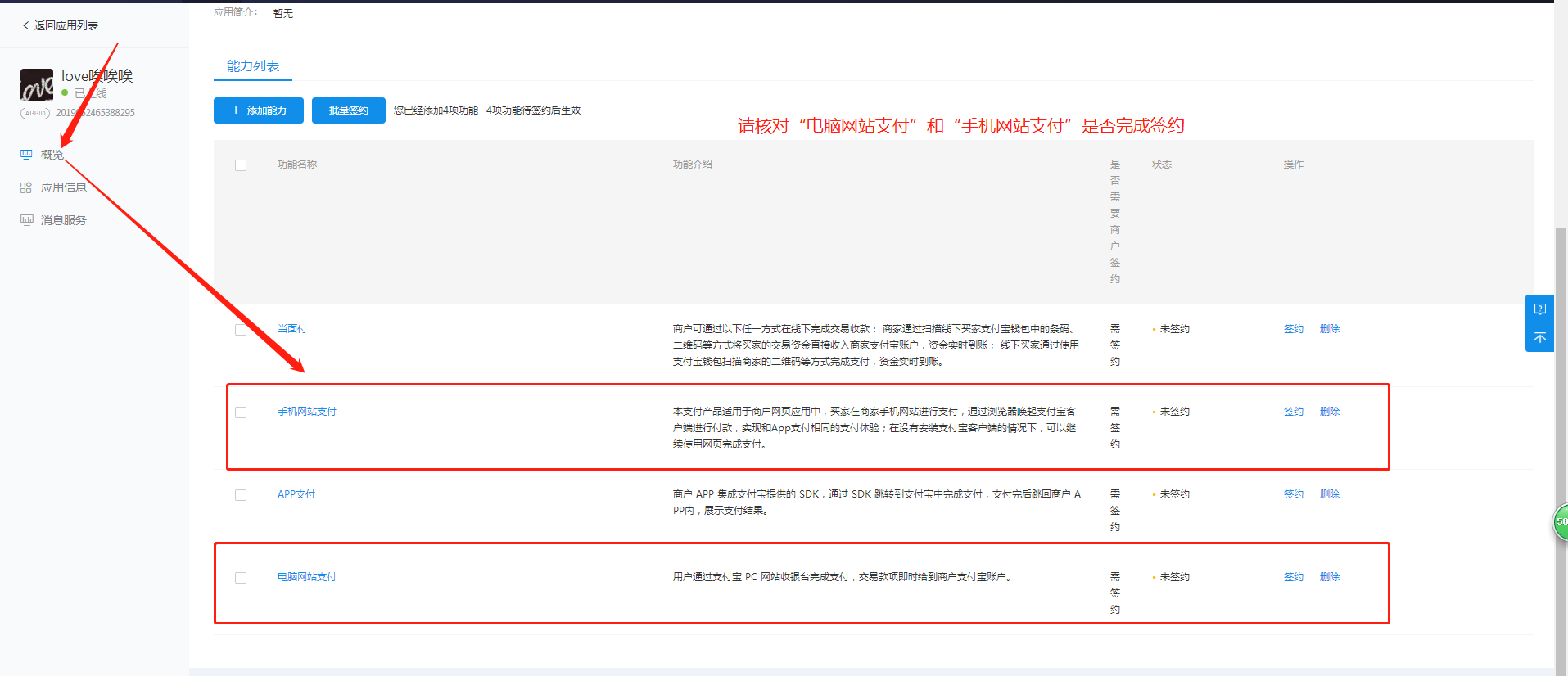
Task: Open 概览 in the sidebar
Action: tap(52, 155)
